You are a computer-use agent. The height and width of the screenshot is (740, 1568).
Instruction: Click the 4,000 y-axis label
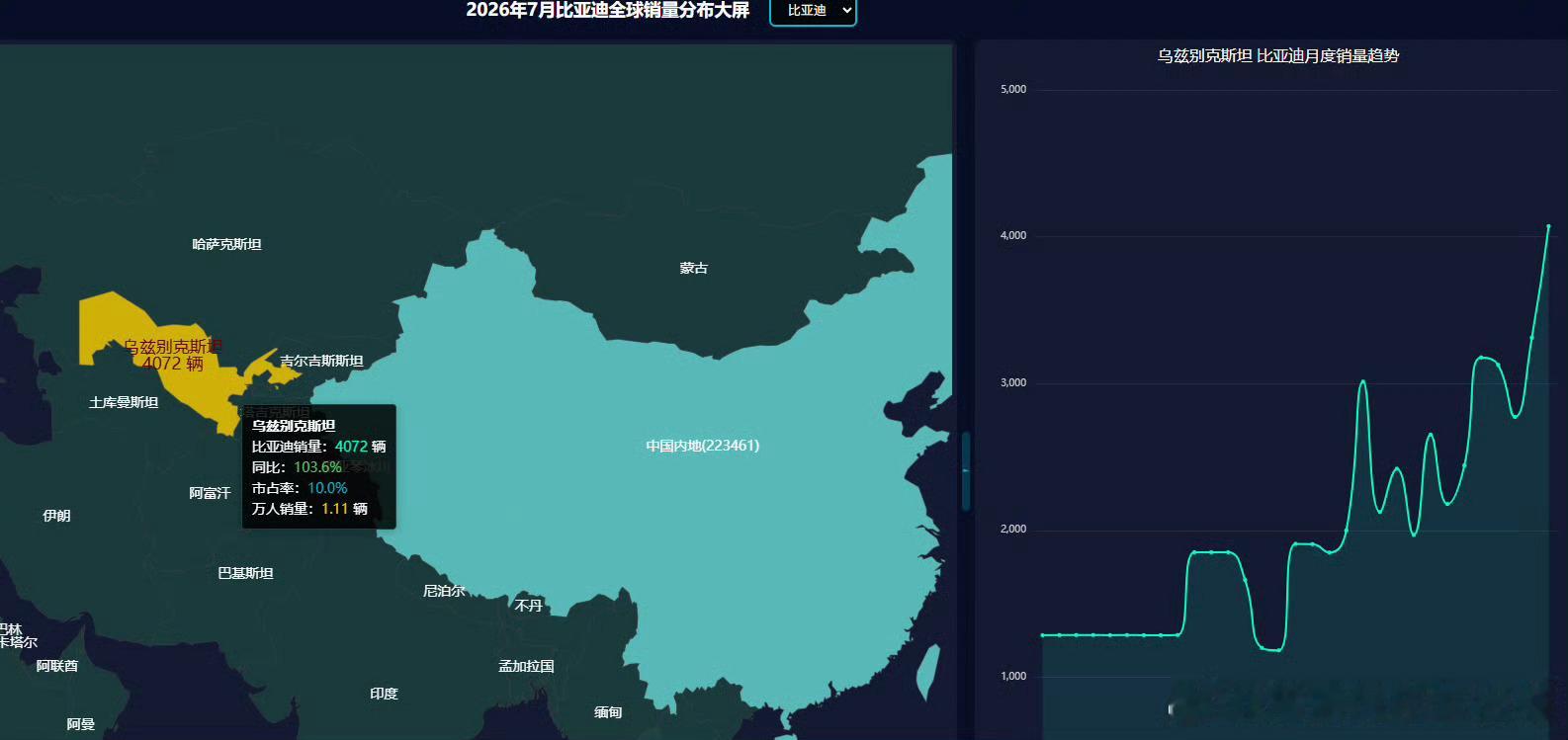pos(1013,235)
